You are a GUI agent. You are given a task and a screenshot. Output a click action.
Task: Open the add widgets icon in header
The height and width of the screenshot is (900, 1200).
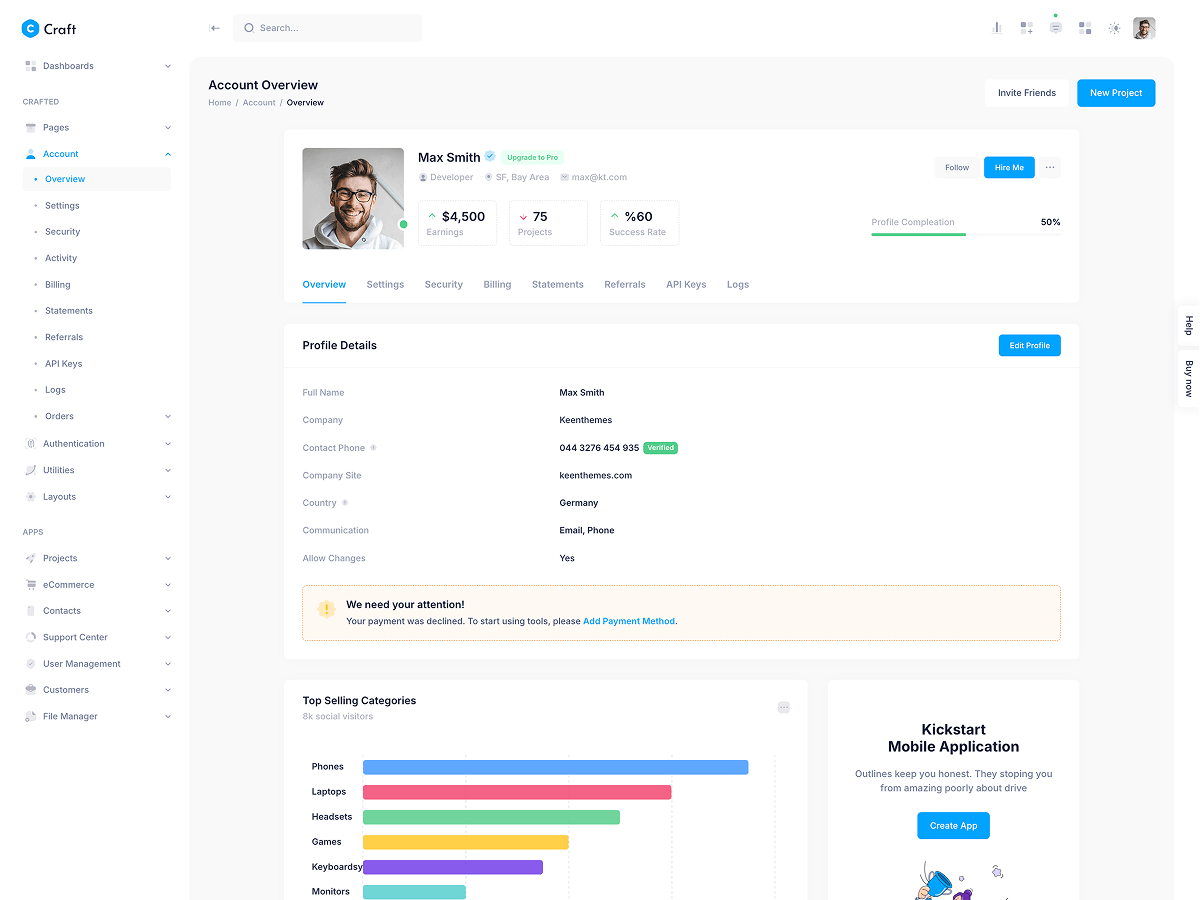(x=1026, y=28)
